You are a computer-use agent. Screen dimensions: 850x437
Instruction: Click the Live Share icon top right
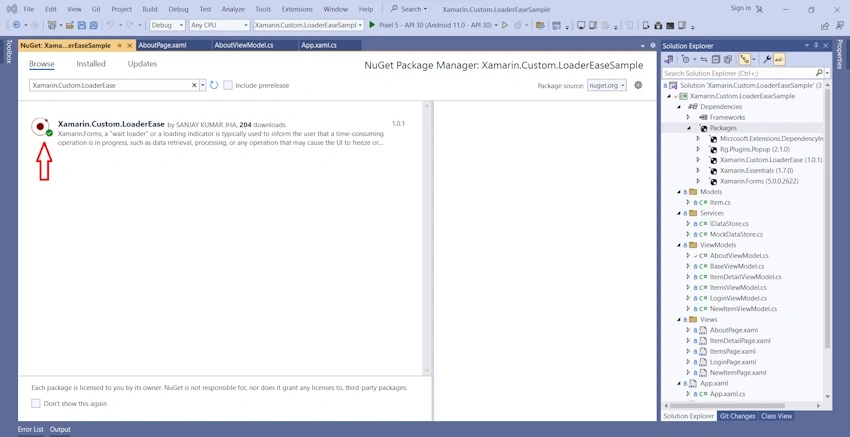825,25
